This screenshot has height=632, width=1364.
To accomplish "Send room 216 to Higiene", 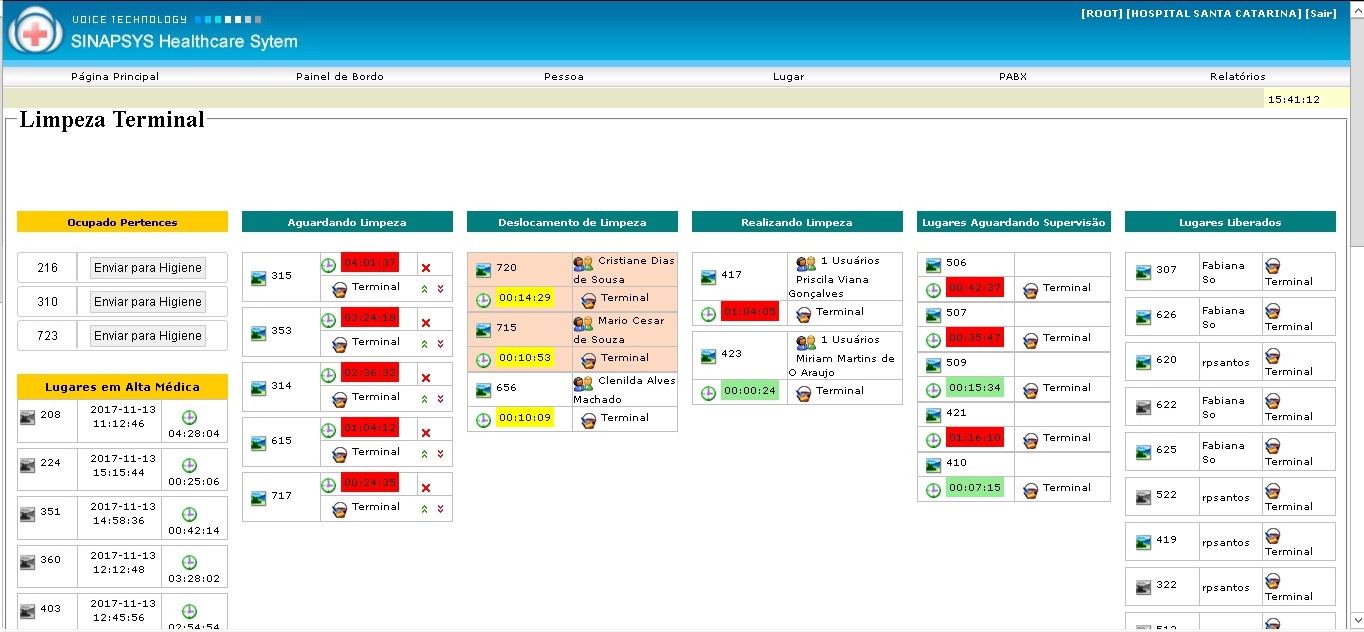I will (148, 268).
